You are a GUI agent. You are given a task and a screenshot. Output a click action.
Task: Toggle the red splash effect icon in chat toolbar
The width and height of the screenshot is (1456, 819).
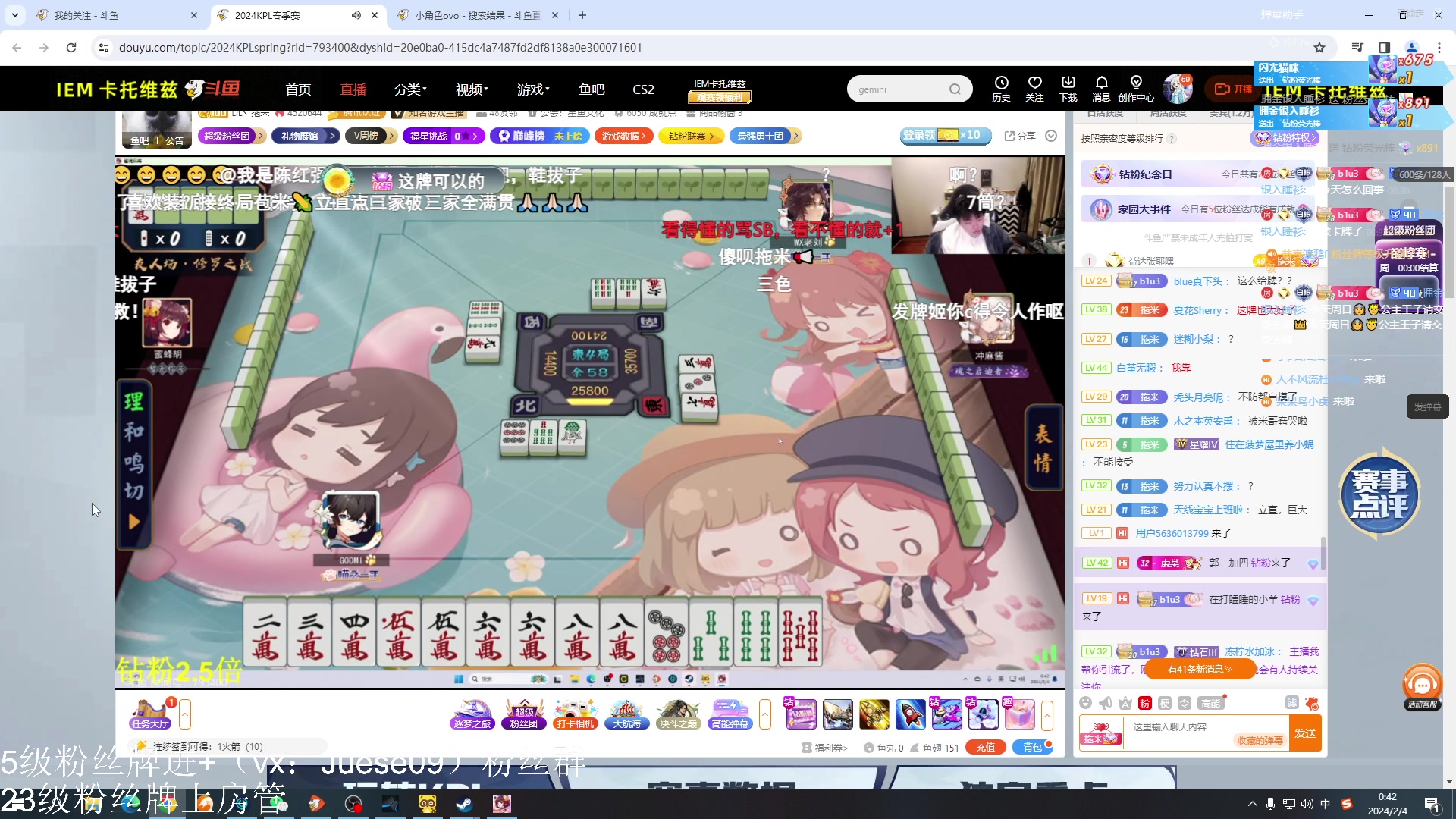point(1312,703)
